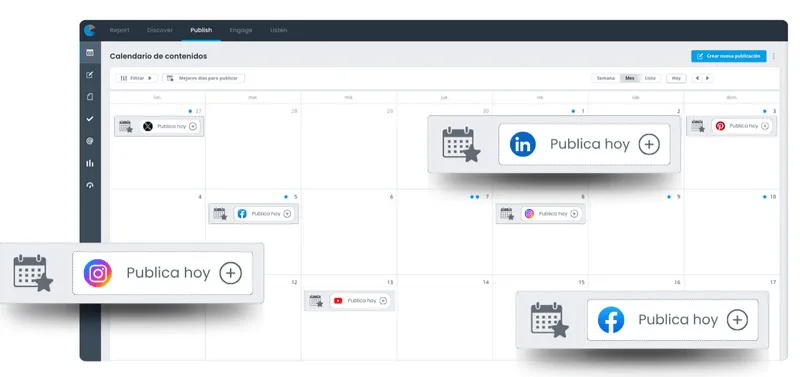This screenshot has width=800, height=377.
Task: Click the YouTube icon on day 13
Action: coord(338,301)
